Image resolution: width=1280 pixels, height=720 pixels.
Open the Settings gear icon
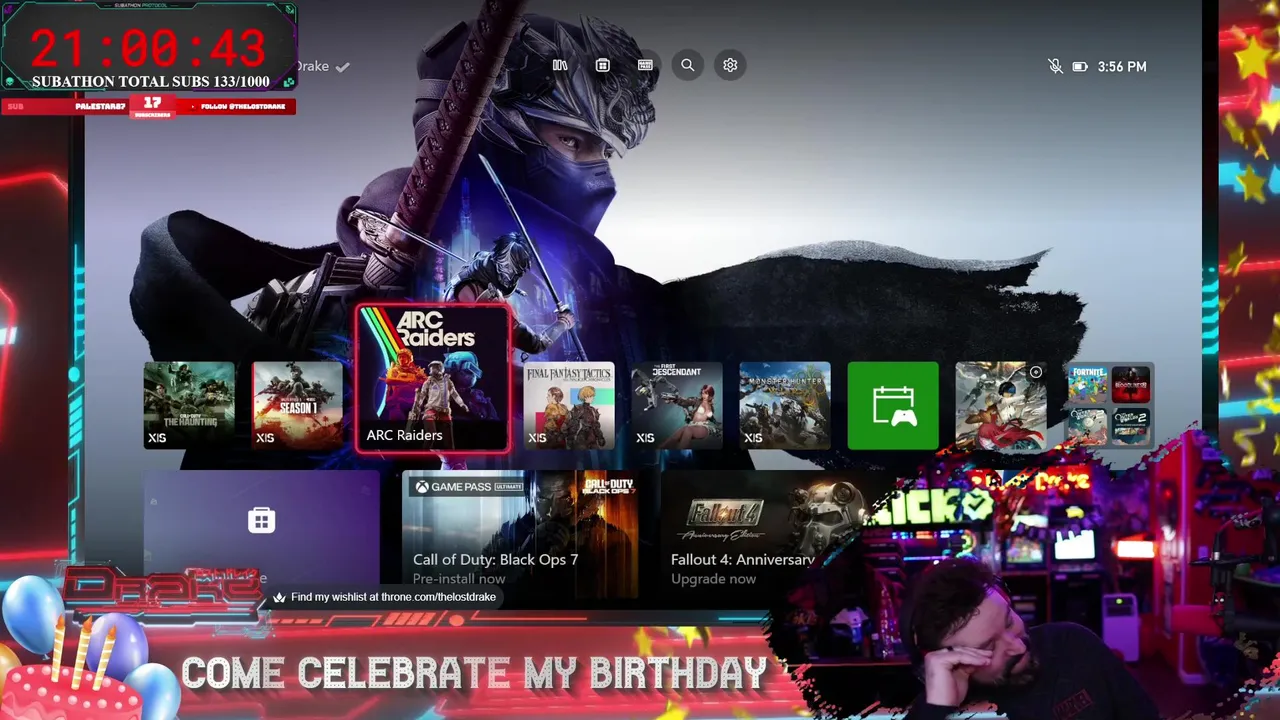730,65
